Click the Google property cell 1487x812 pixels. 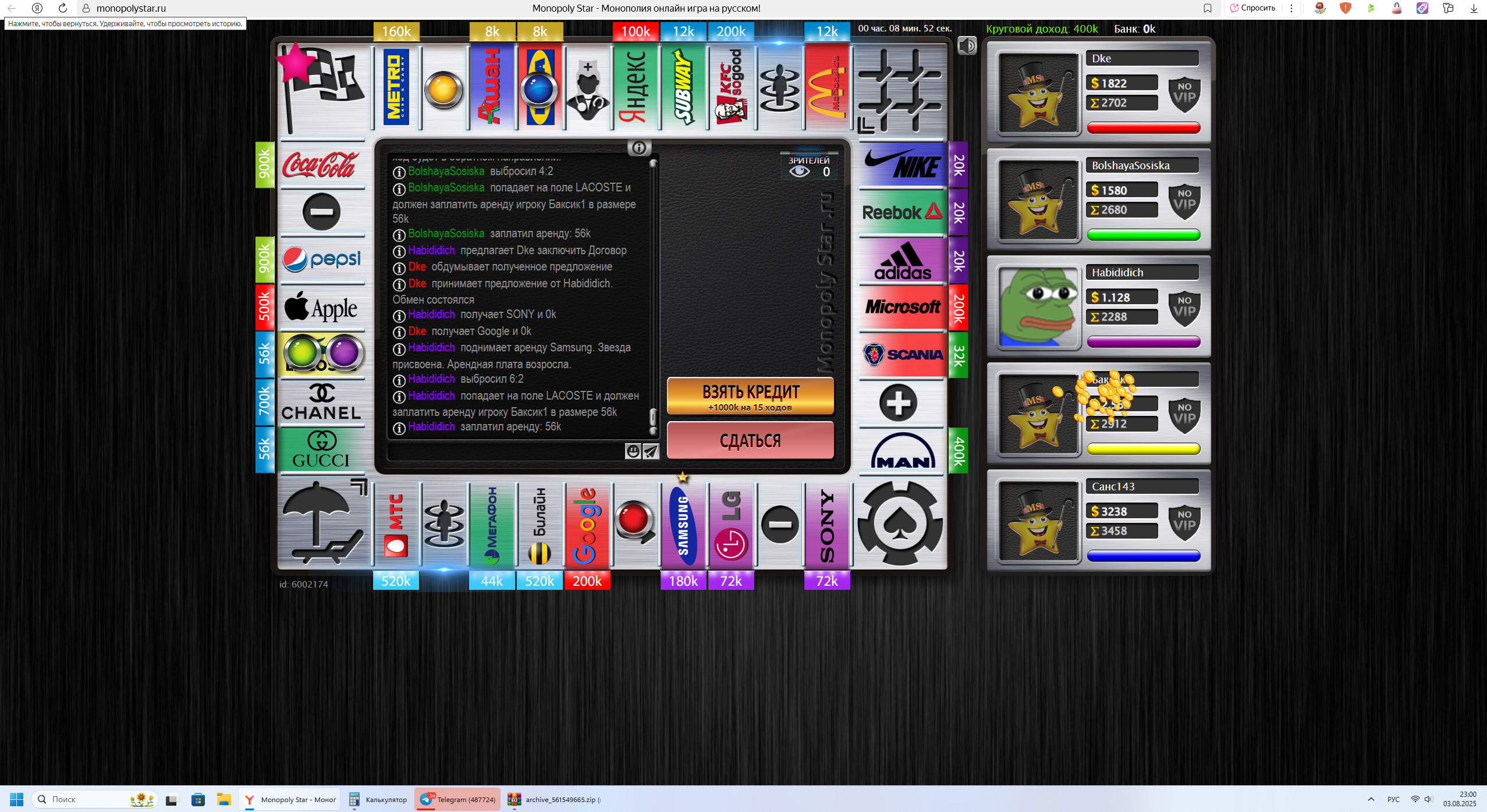click(587, 525)
